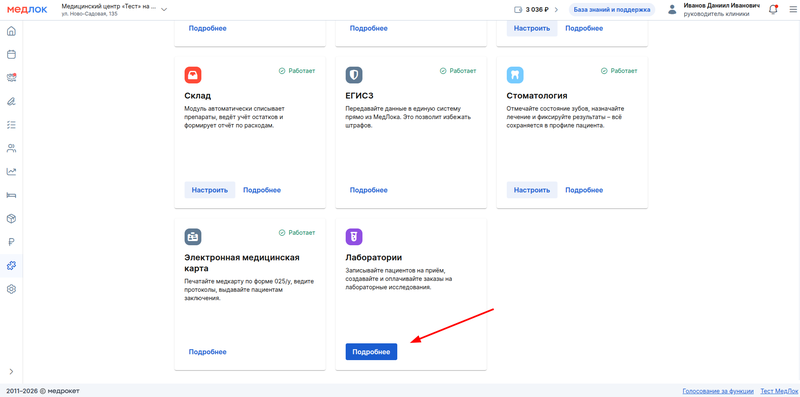Open Подробнее in Электронная медицинская карта card
This screenshot has height=397, width=800.
pyautogui.click(x=208, y=352)
